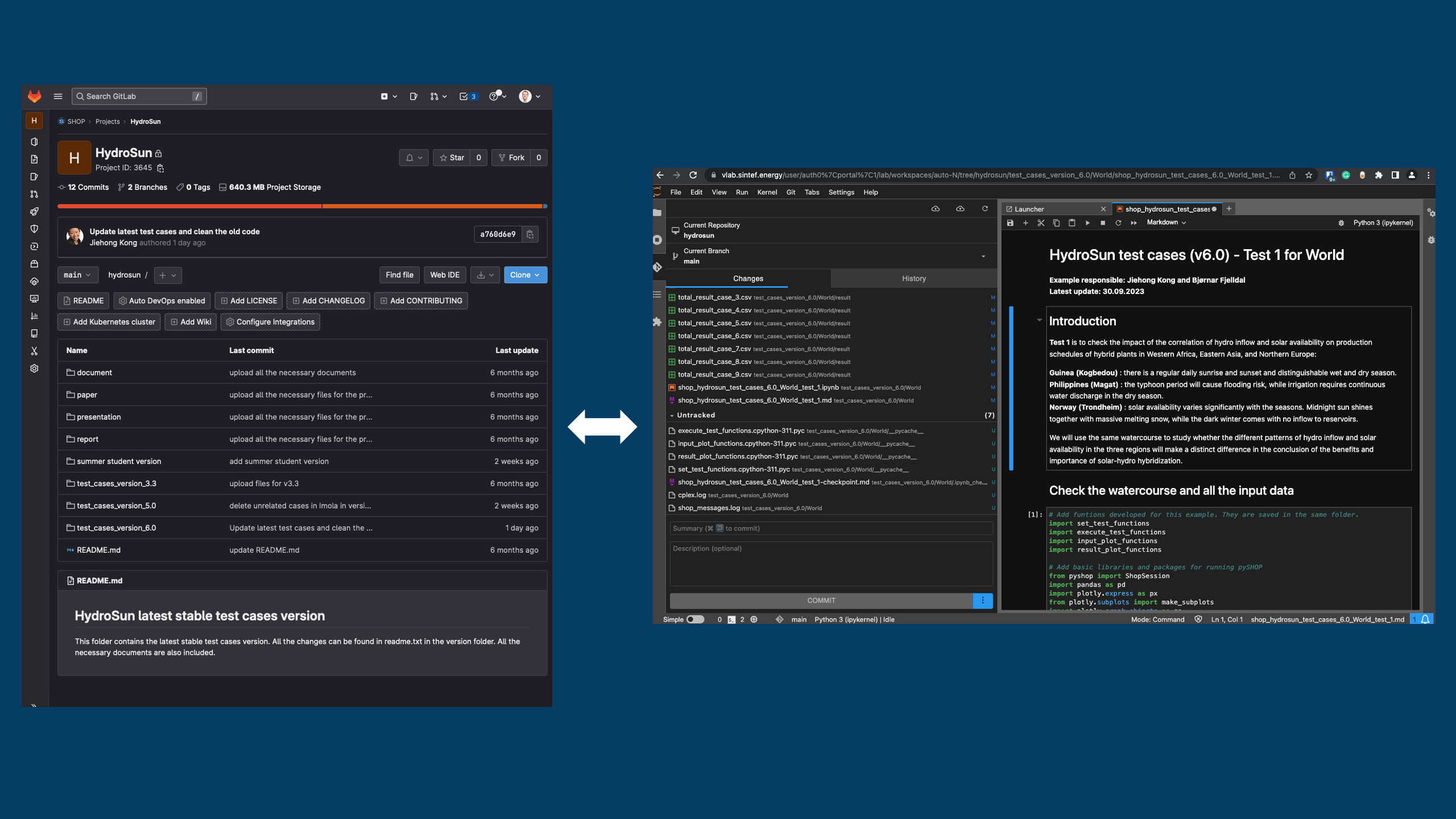The width and height of the screenshot is (1456, 819).
Task: Toggle the debugger bug icon in notebook toolbar
Action: click(1341, 222)
